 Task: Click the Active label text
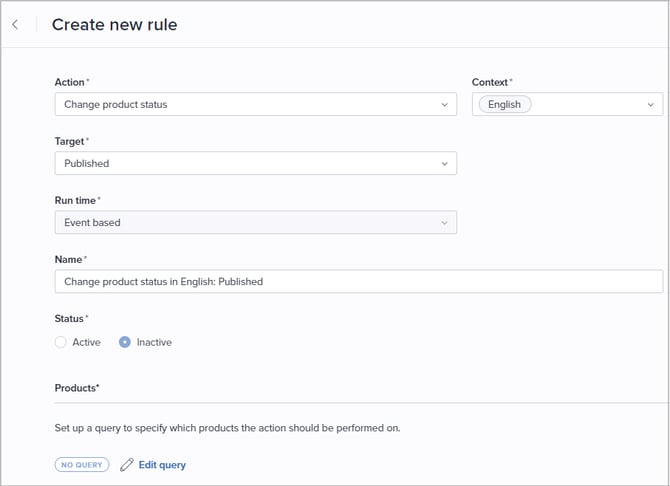[x=86, y=342]
